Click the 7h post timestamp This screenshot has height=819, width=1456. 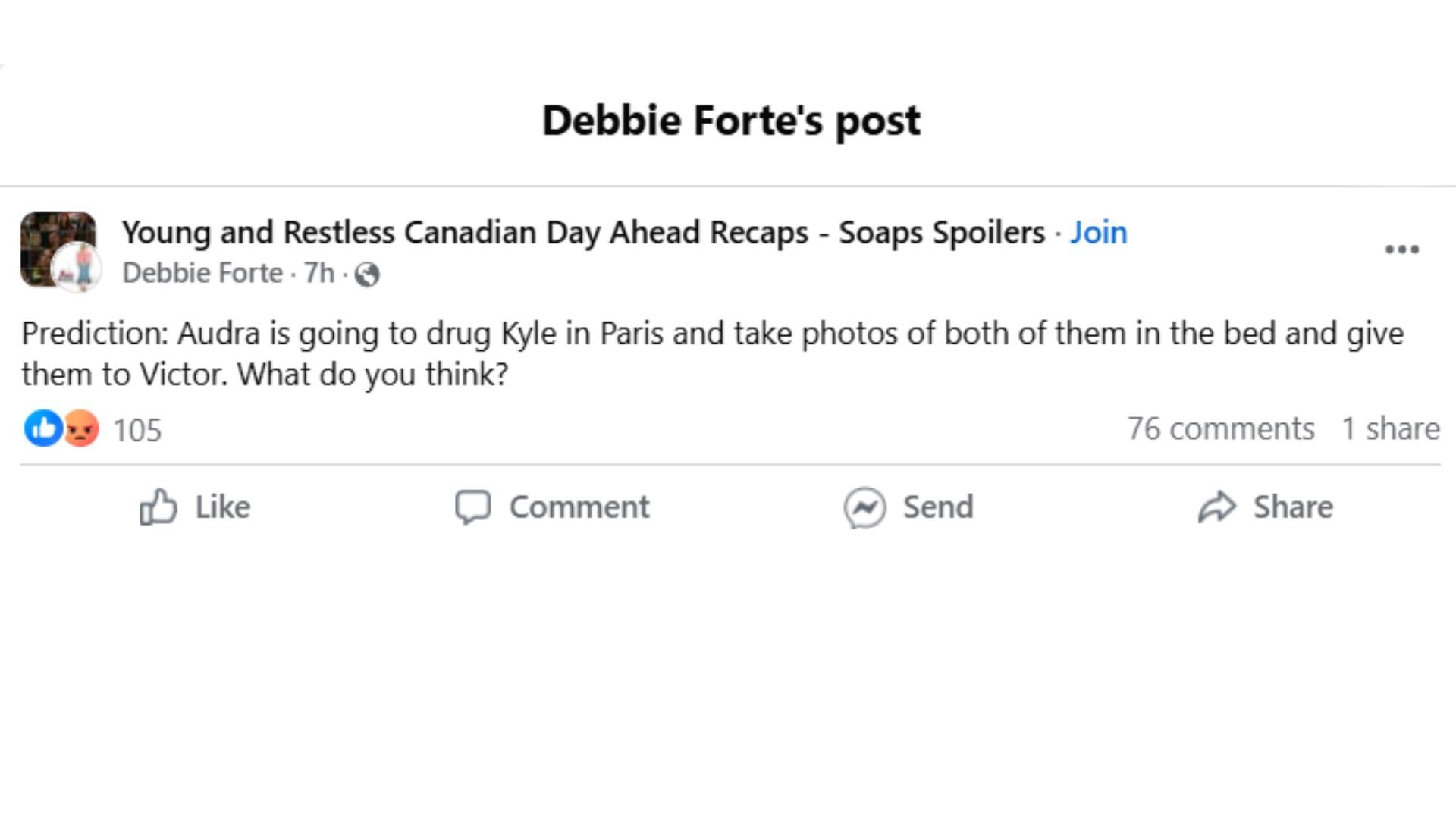pos(319,273)
